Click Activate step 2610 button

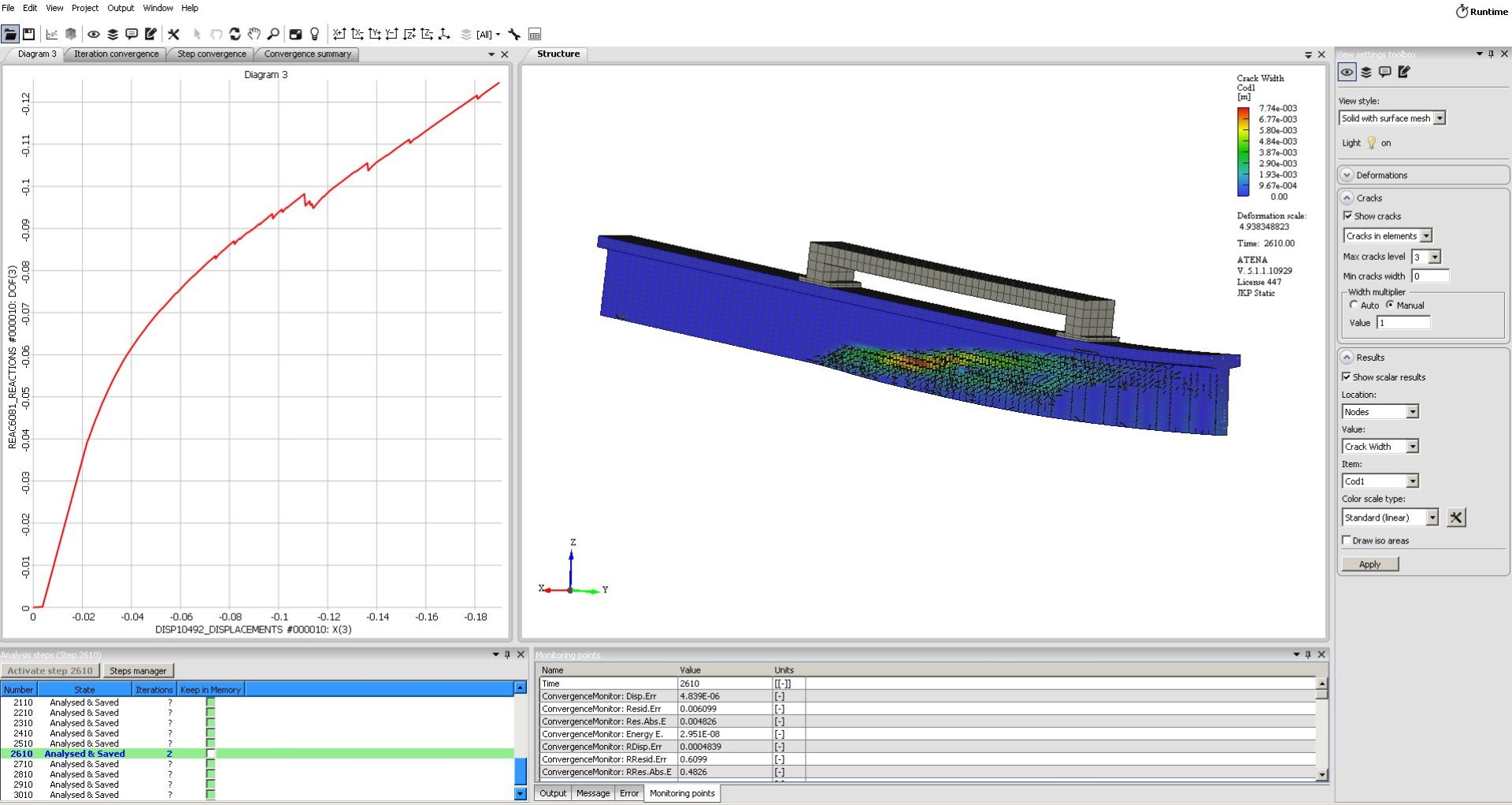pyautogui.click(x=50, y=671)
